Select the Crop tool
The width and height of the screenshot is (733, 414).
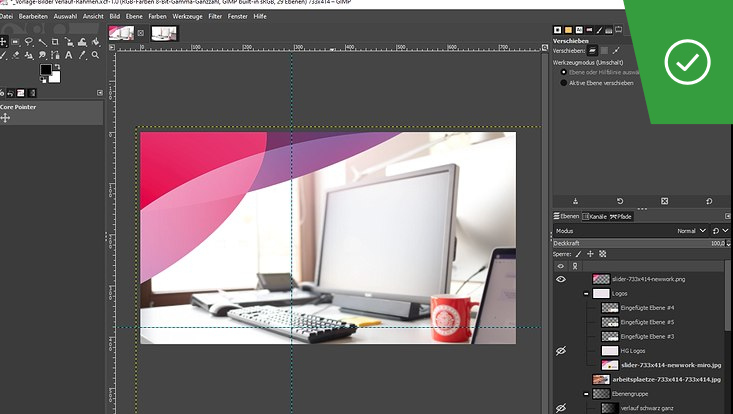point(56,42)
